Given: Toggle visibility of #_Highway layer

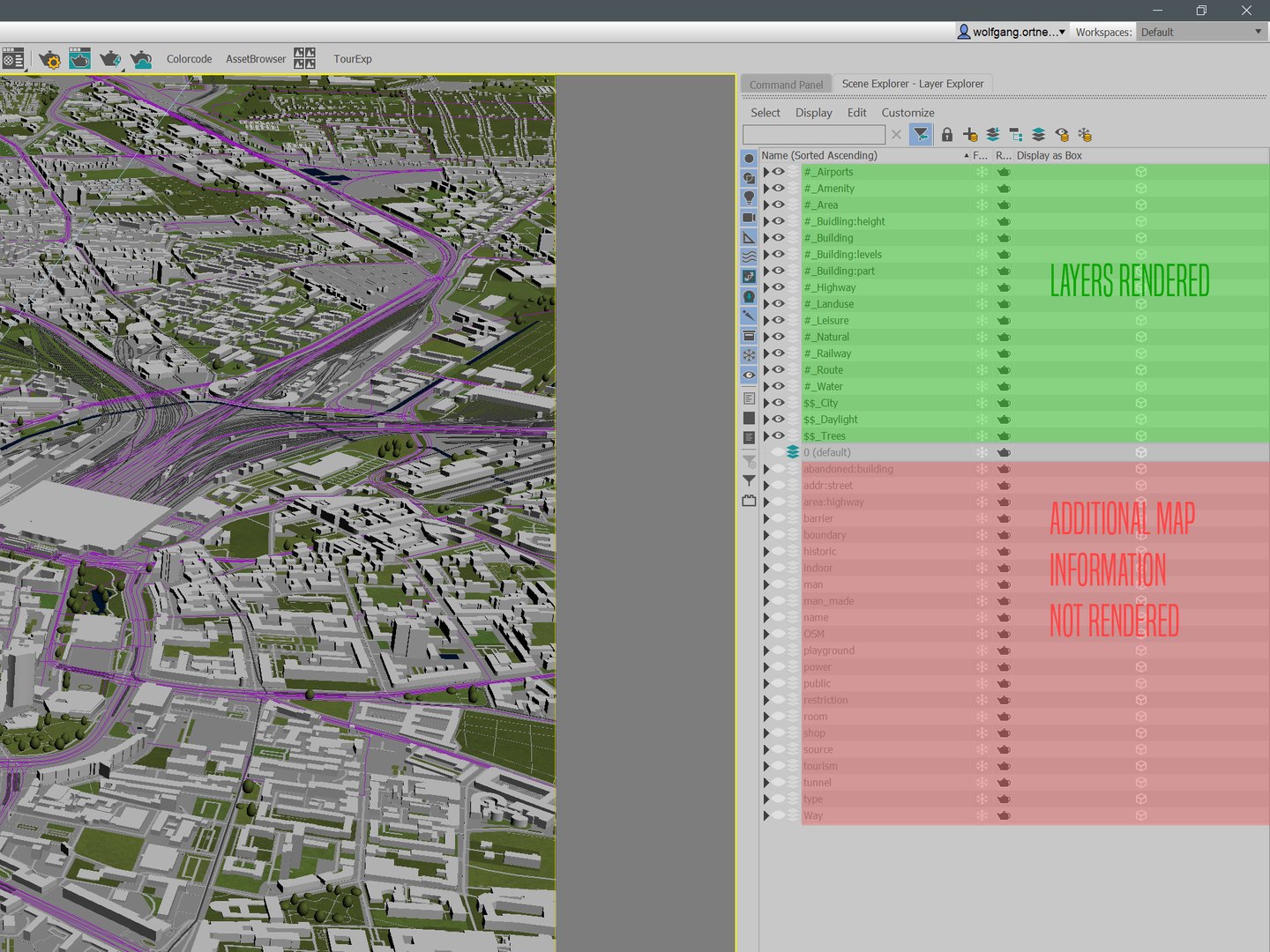Looking at the screenshot, I should (x=779, y=287).
